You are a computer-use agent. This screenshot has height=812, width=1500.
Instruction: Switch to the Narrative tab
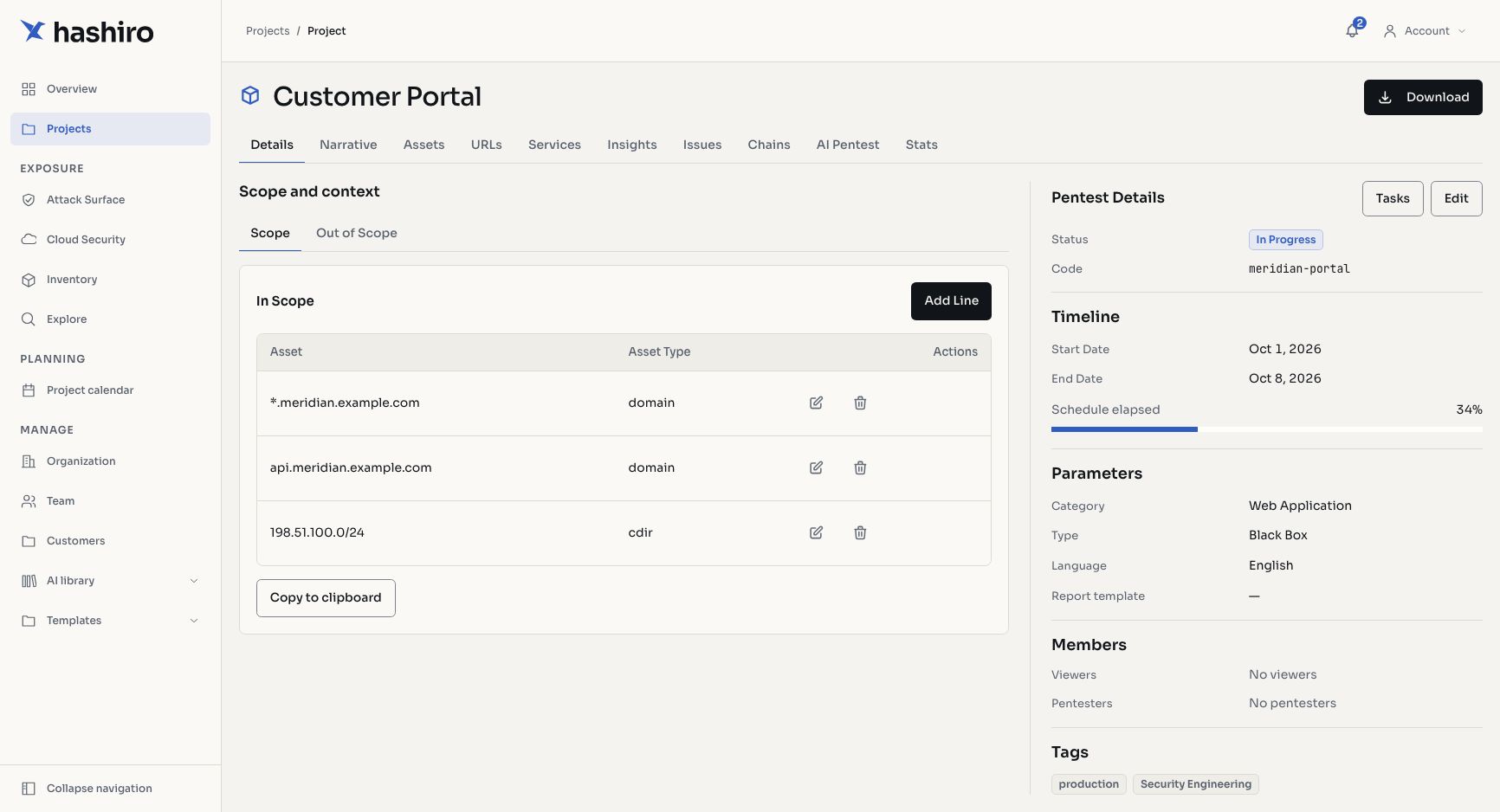(348, 145)
